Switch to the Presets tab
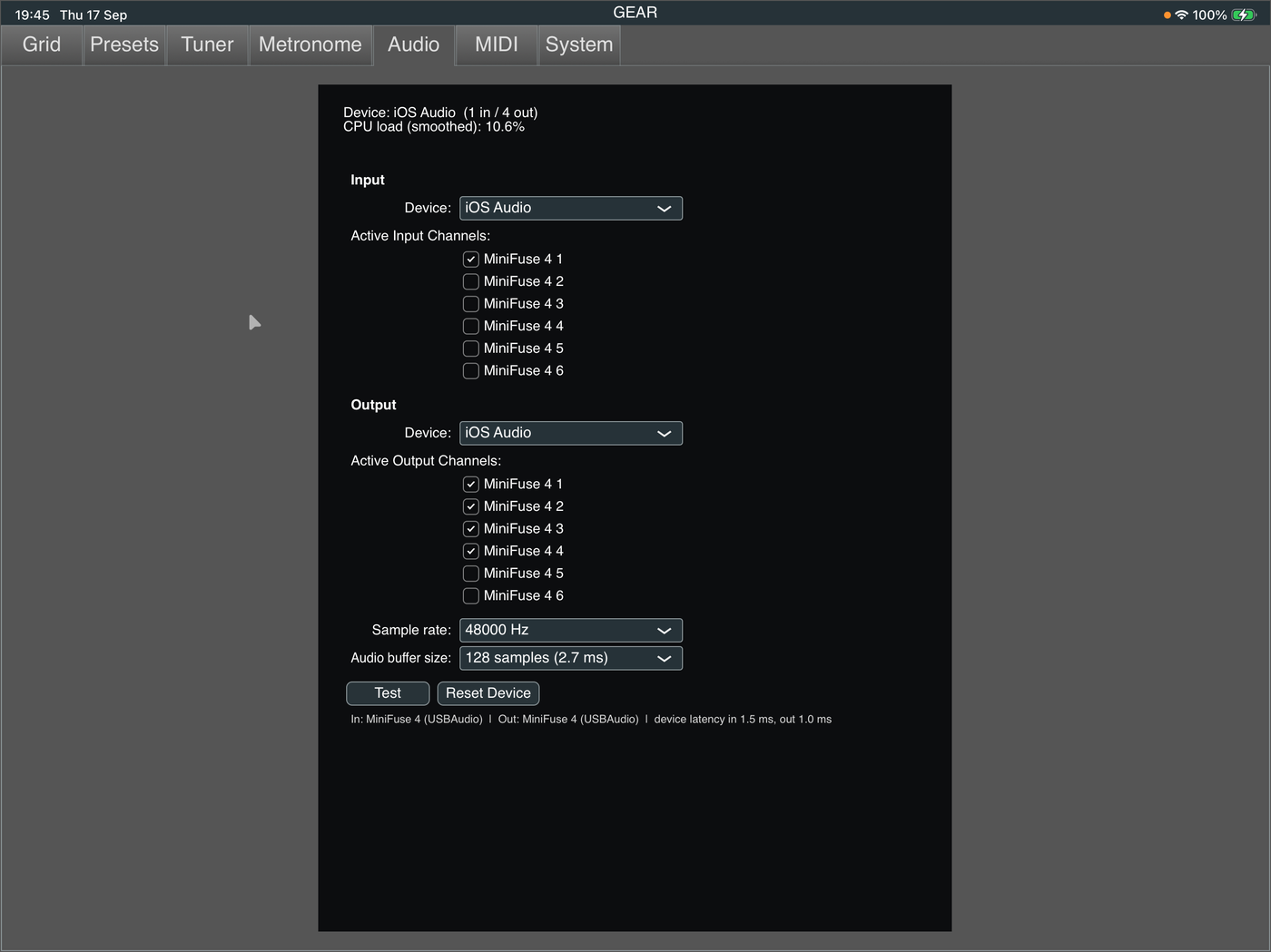This screenshot has height=952, width=1271. [124, 45]
